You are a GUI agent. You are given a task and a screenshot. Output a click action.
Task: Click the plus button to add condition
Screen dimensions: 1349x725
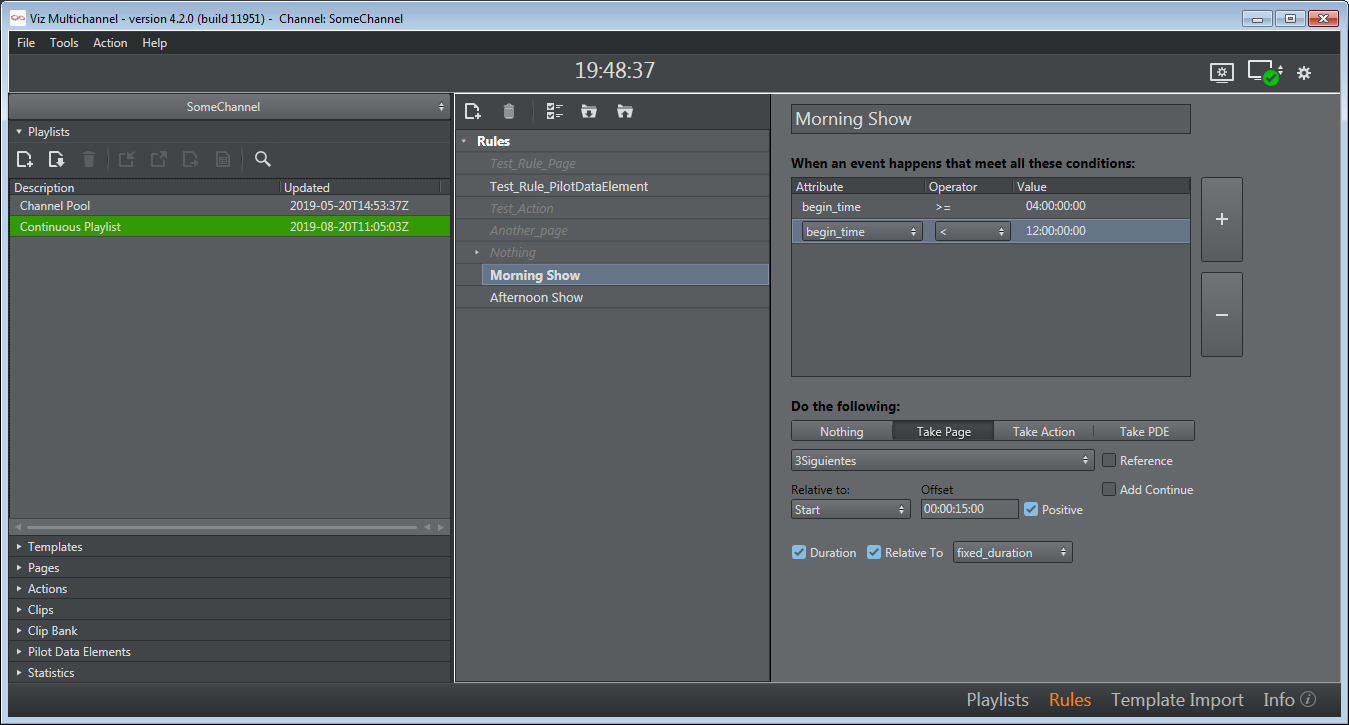click(1221, 220)
